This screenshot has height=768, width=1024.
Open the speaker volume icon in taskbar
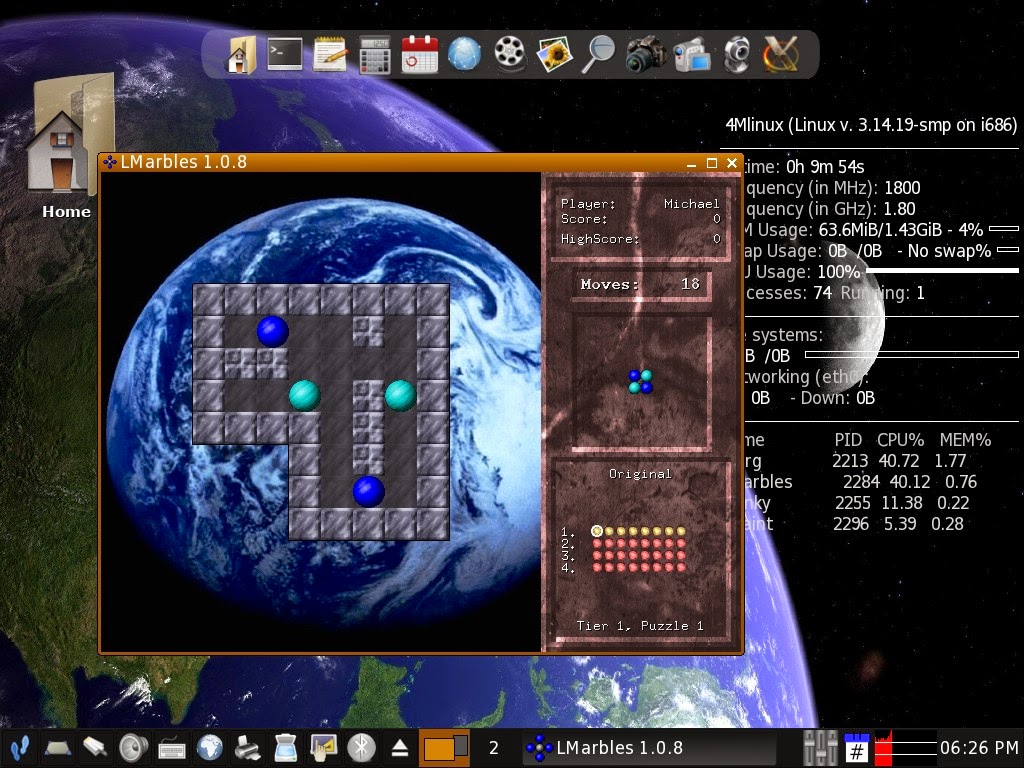tap(133, 748)
